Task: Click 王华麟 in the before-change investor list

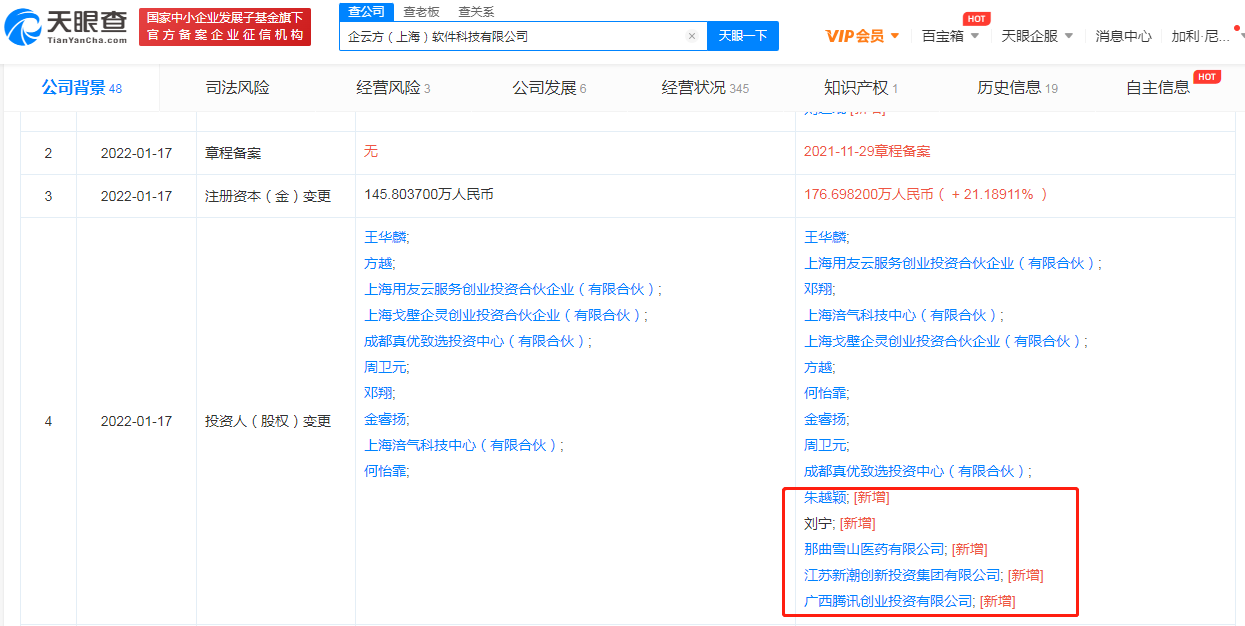Action: click(386, 237)
